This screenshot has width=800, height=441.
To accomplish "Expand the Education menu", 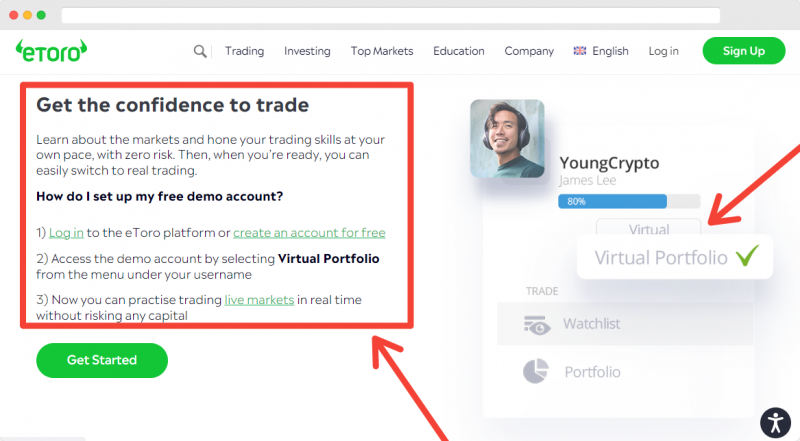I will point(459,51).
